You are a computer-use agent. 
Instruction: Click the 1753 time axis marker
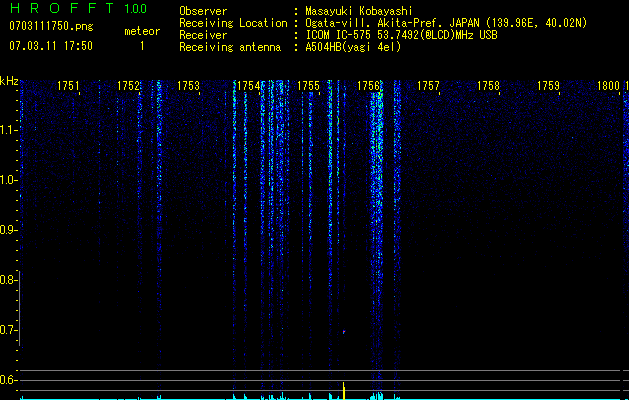tap(188, 86)
